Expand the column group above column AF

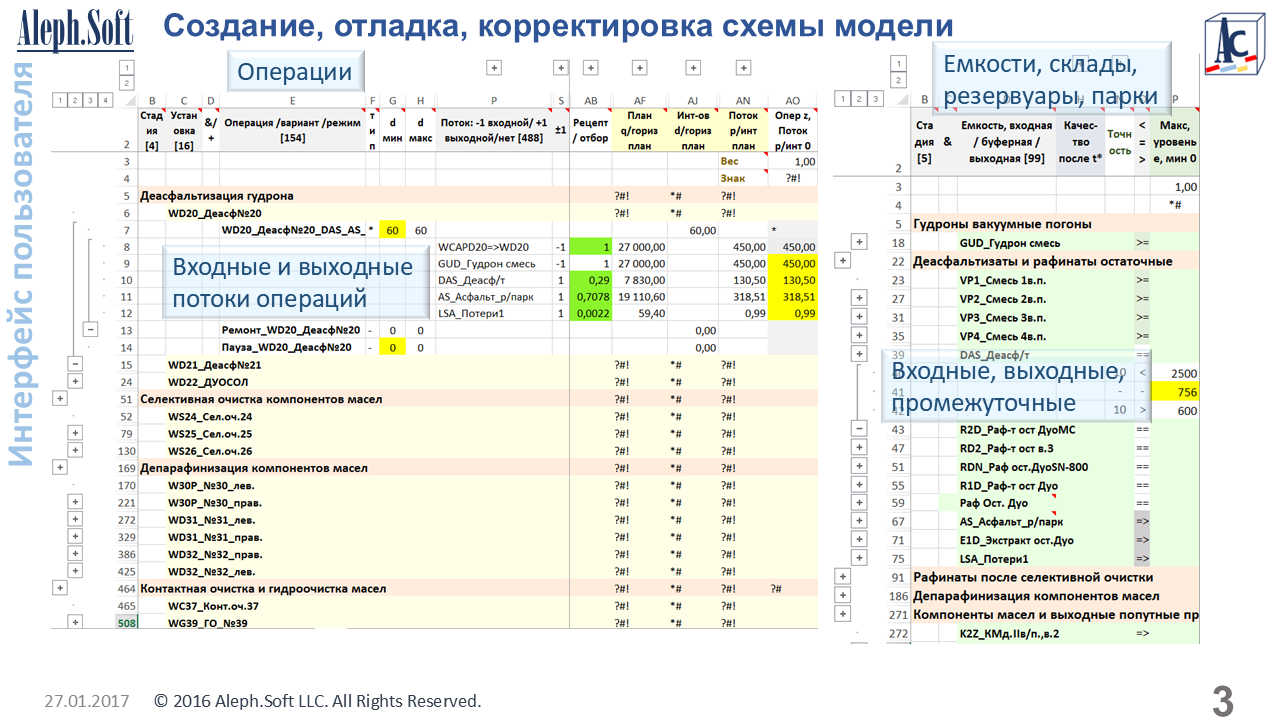[640, 68]
